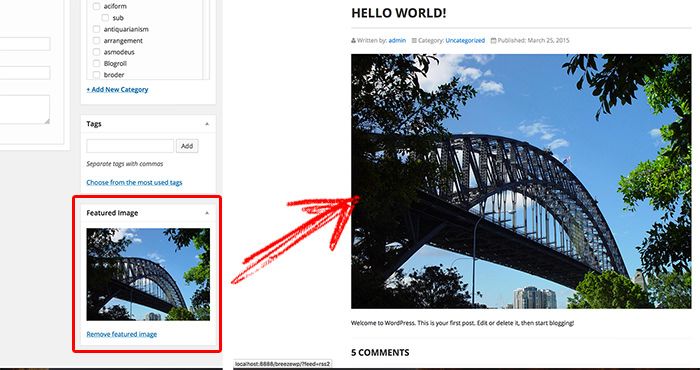The image size is (700, 370).
Task: Check the sub category checkbox
Action: 105,18
